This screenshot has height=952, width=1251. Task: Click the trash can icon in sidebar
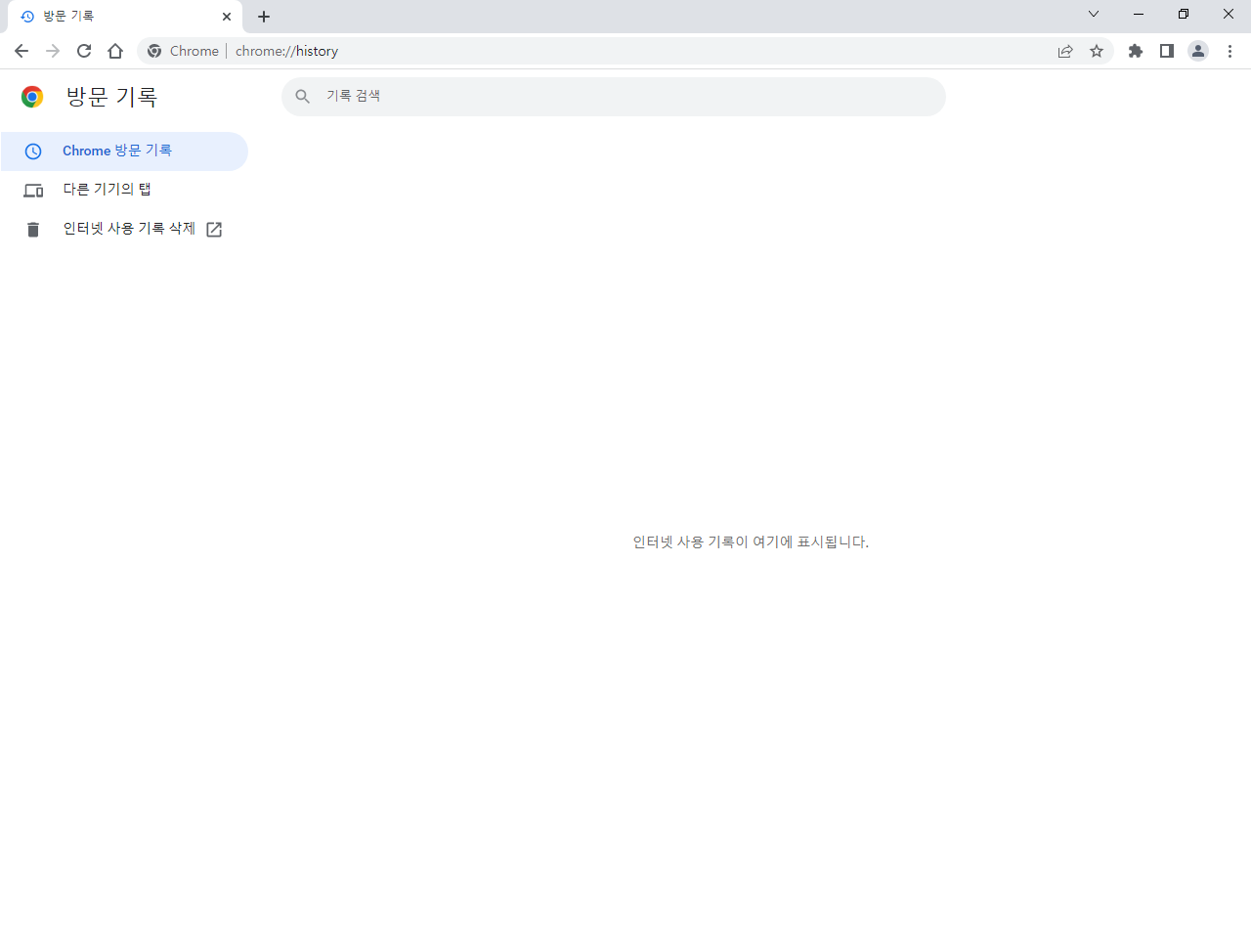(x=33, y=230)
